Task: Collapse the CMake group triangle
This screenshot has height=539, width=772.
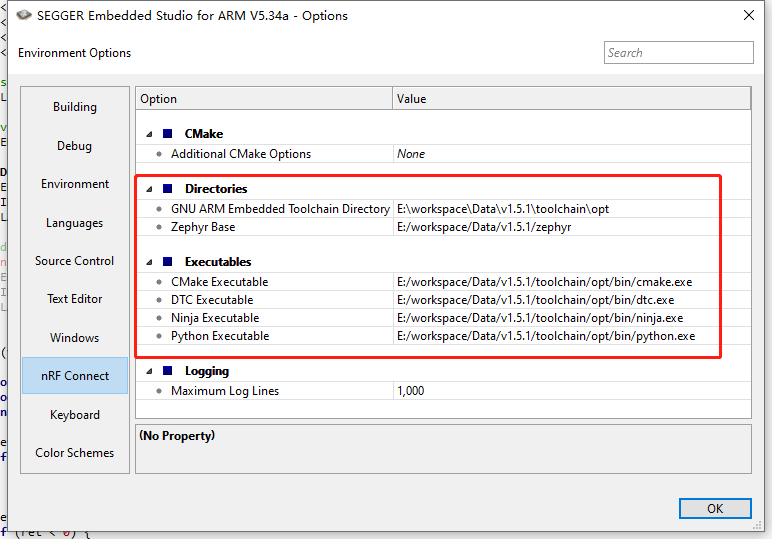Action: [149, 134]
